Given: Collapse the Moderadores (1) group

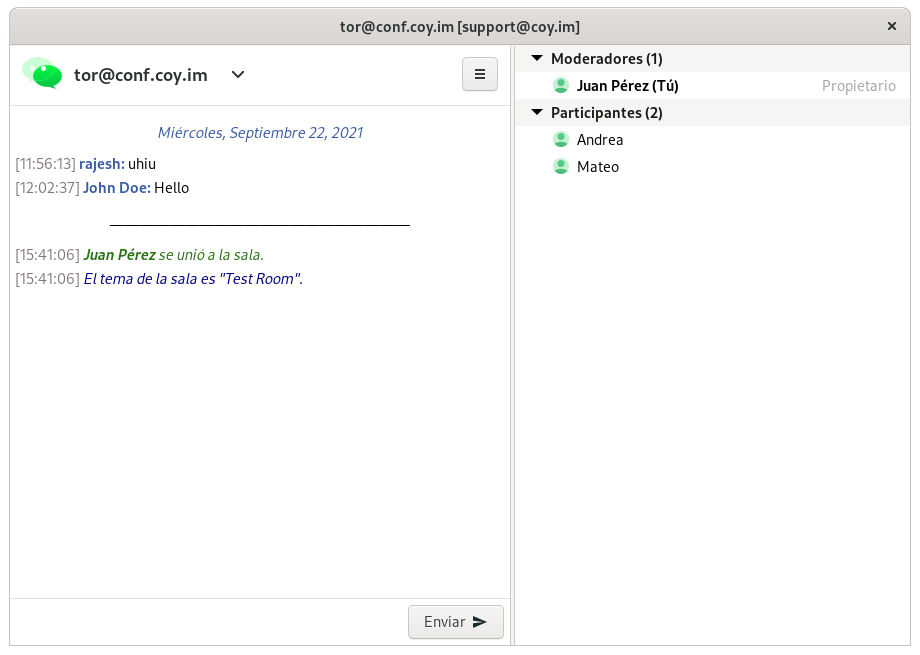Looking at the screenshot, I should pos(537,59).
